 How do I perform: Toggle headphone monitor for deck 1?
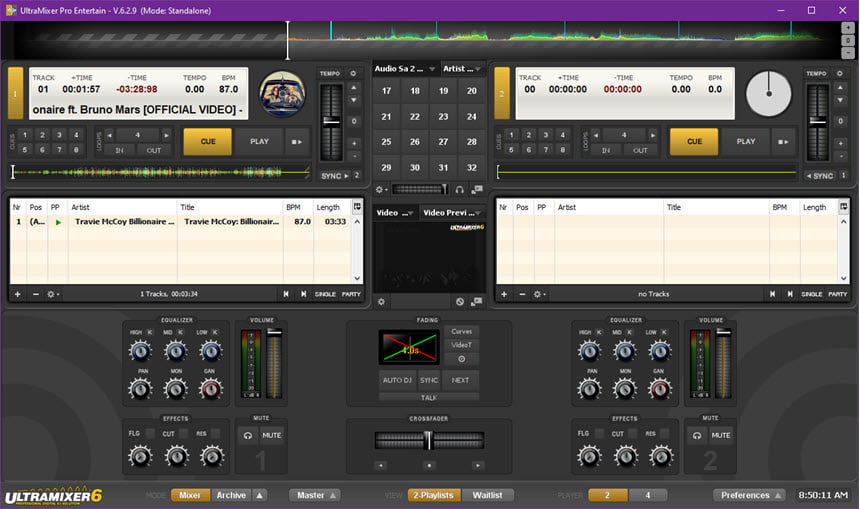[x=248, y=435]
